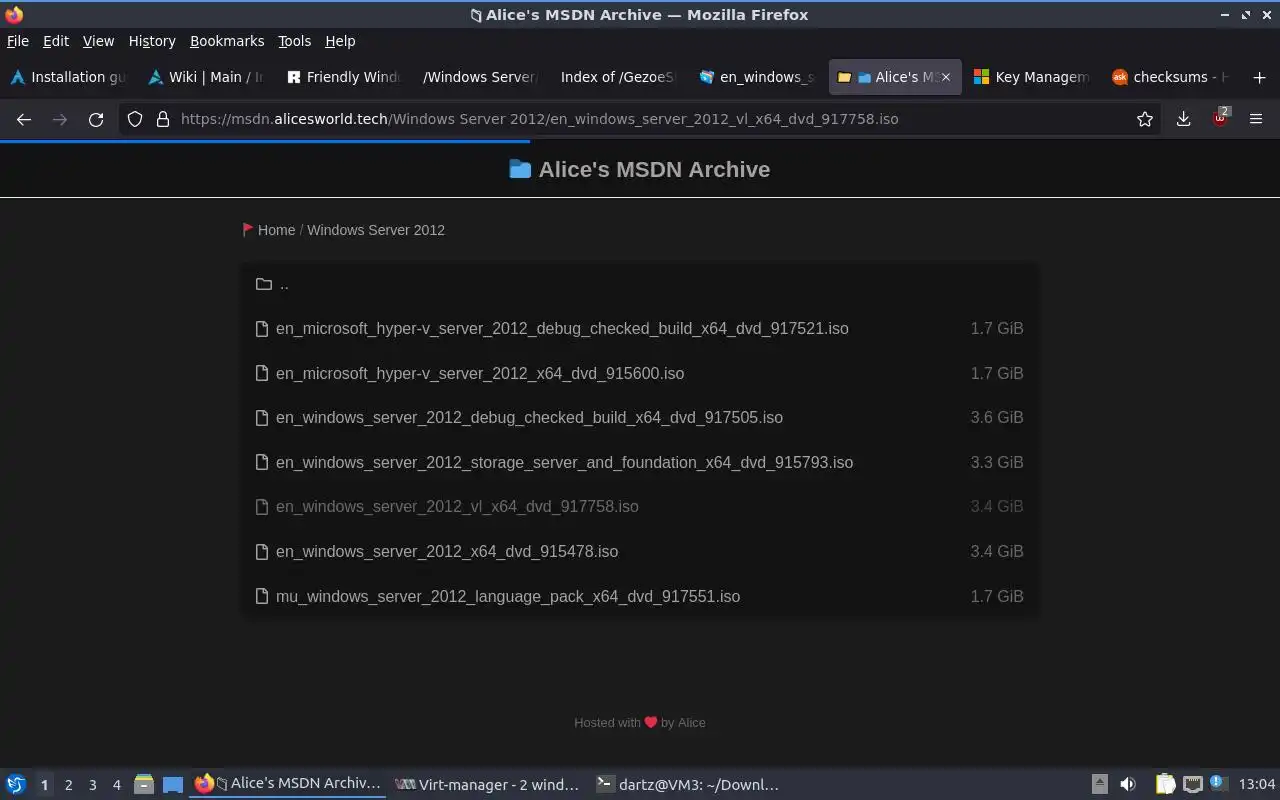Open the View menu
This screenshot has height=800, width=1280.
click(98, 41)
